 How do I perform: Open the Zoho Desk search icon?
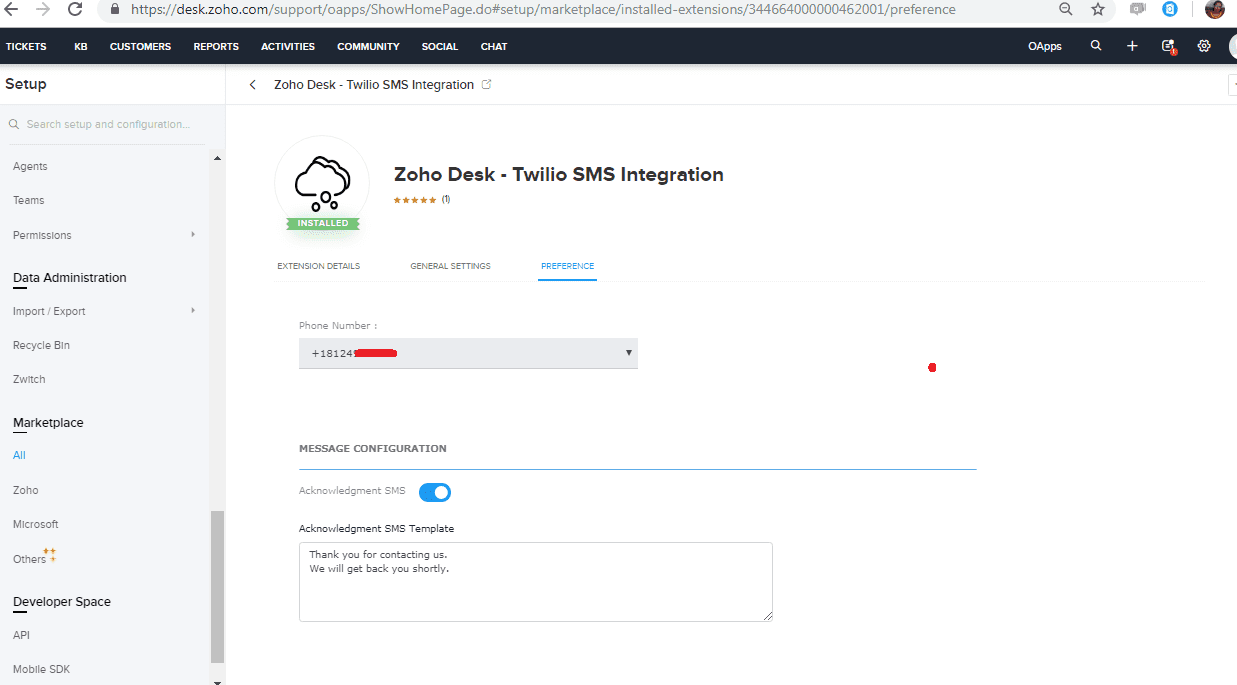(1096, 46)
